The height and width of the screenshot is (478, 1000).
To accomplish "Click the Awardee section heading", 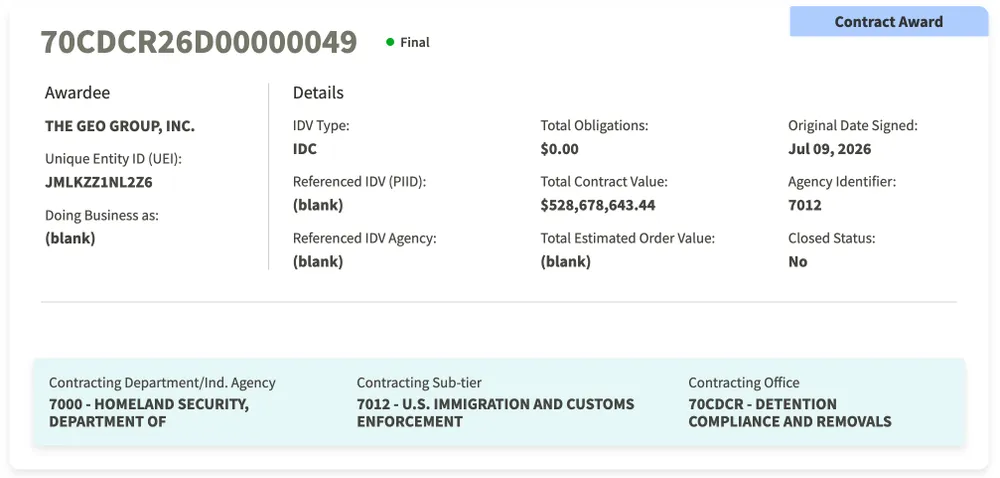I will tap(77, 92).
